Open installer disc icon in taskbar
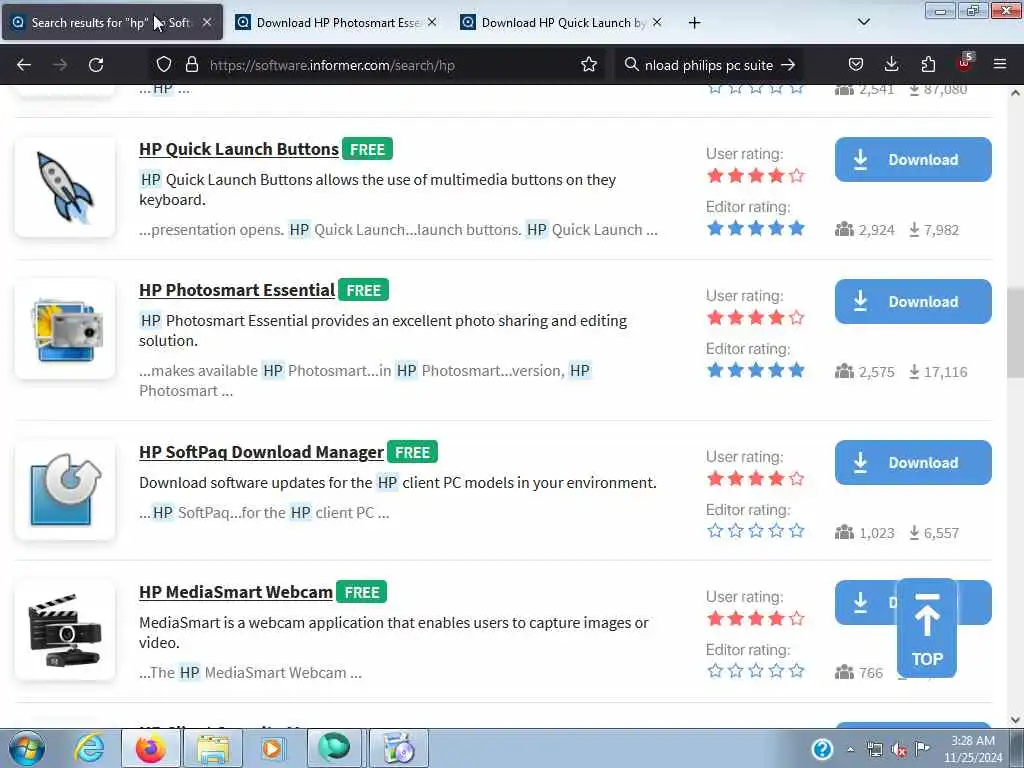Screen dimensions: 1024x768 [x=398, y=748]
